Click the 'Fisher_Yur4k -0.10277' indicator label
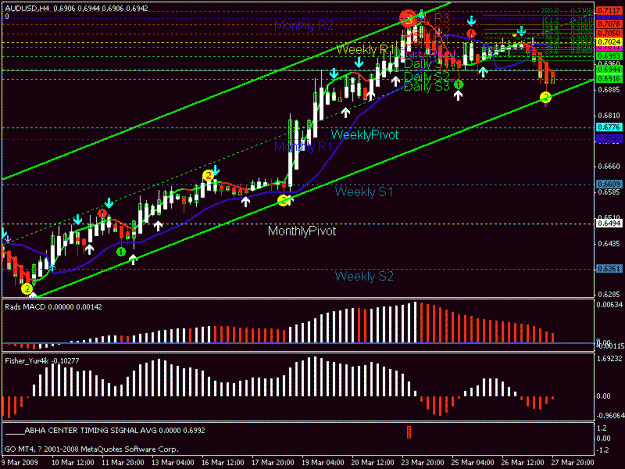The image size is (625, 469). point(42,361)
